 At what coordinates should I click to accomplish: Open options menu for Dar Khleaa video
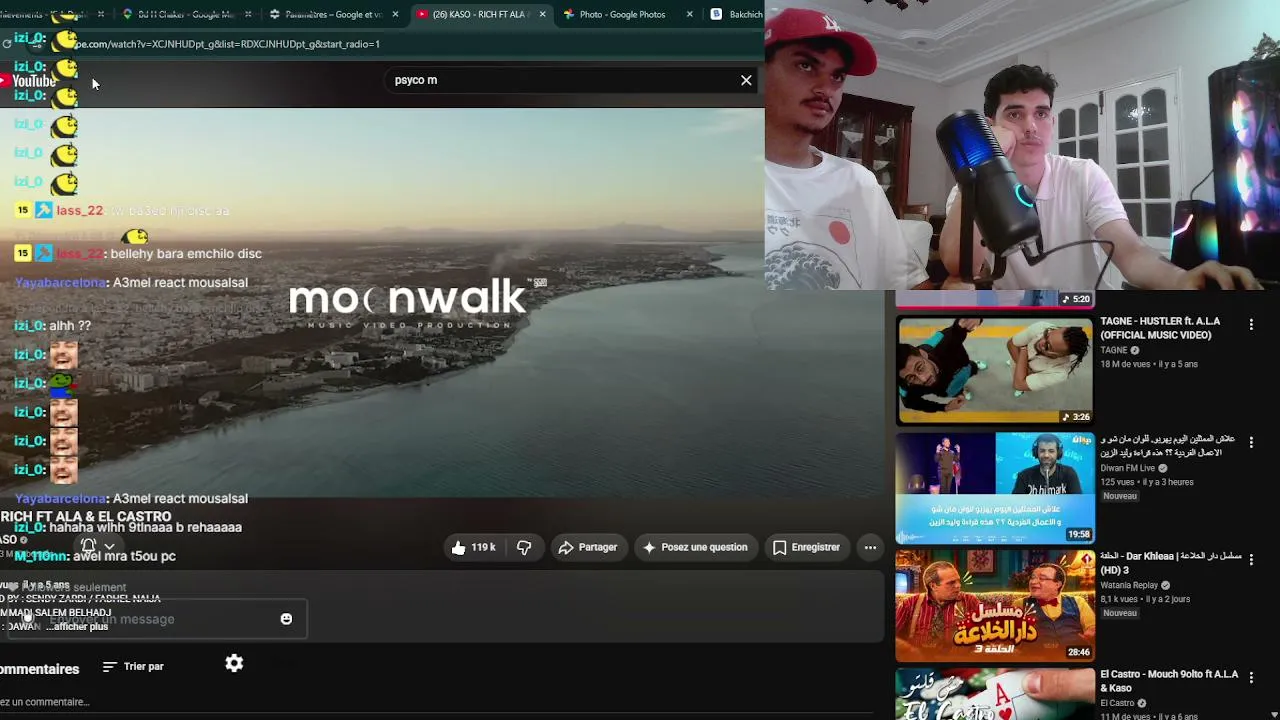pyautogui.click(x=1250, y=559)
